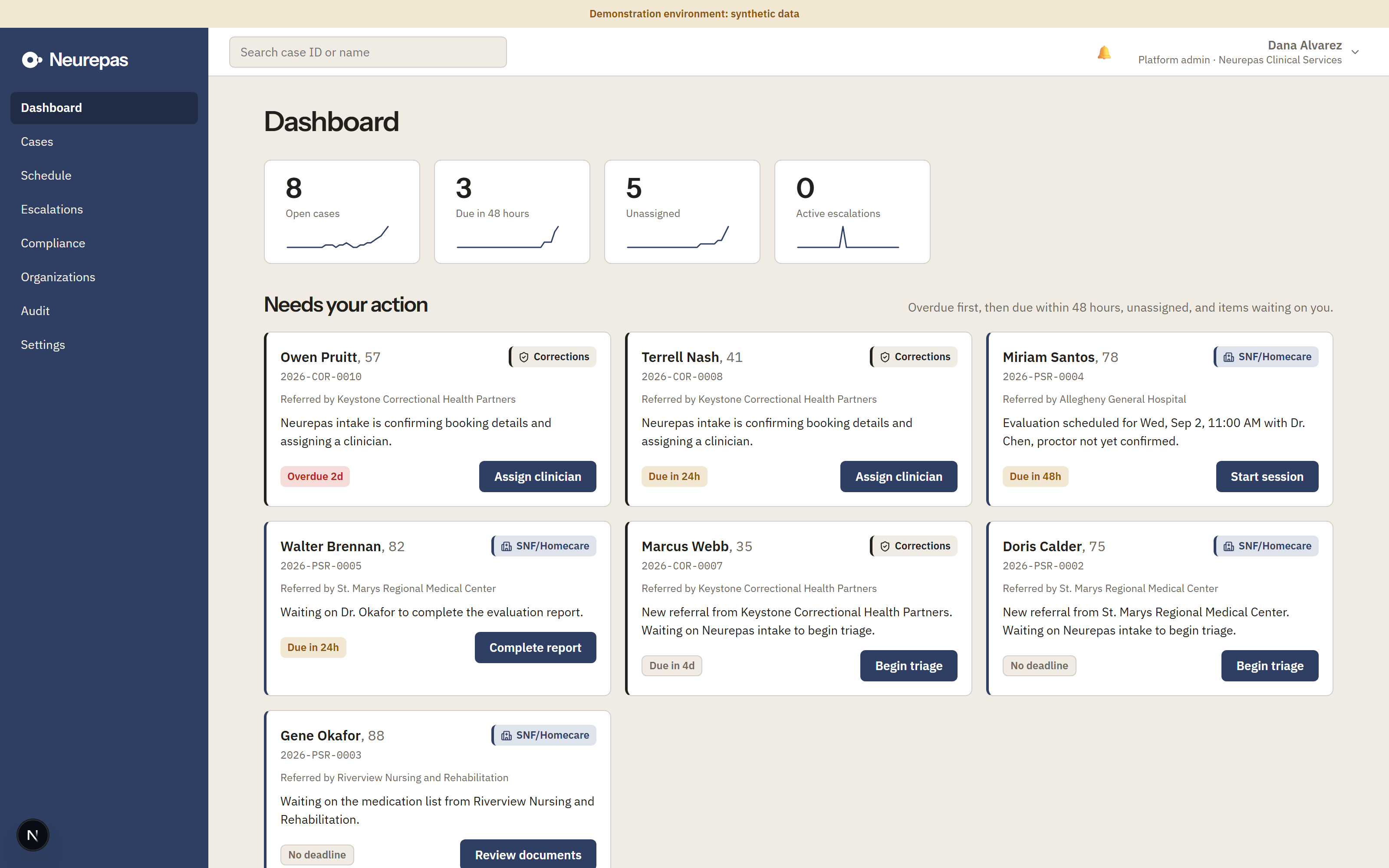Click case ID 2026-COR-0010

321,377
